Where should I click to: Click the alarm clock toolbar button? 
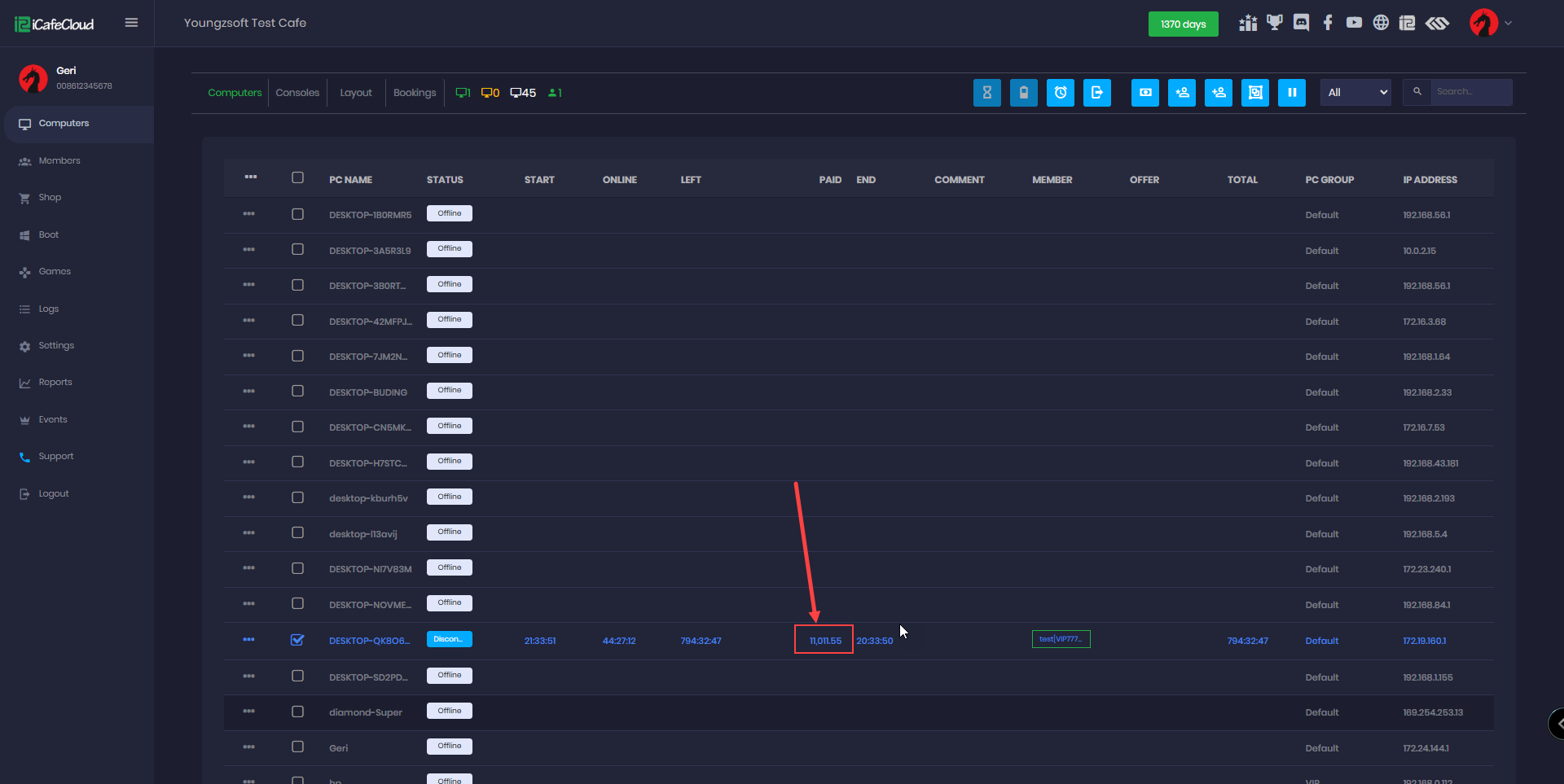click(x=1060, y=93)
